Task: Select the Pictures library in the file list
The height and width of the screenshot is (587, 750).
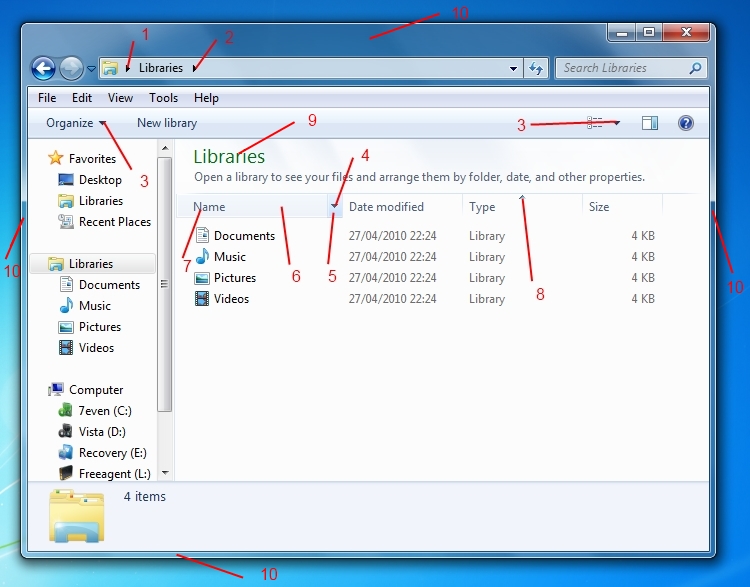Action: coord(234,278)
